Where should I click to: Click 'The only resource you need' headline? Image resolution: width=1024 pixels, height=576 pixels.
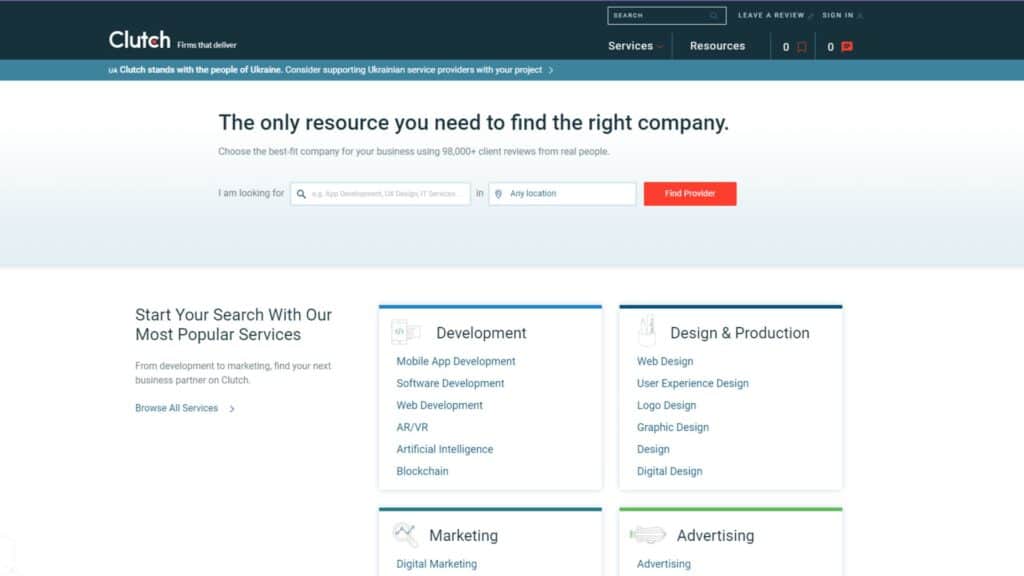(x=473, y=123)
